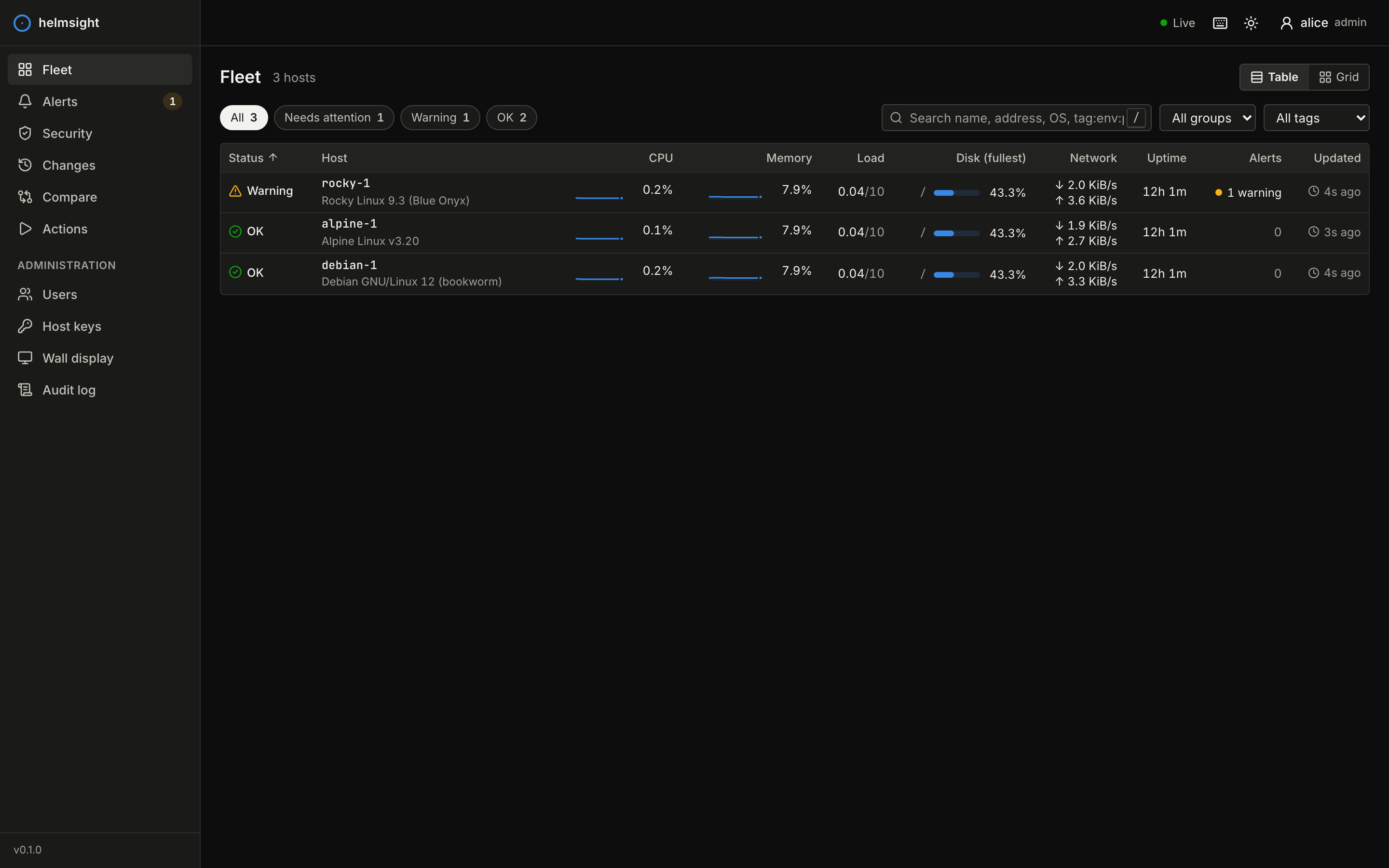Click alpine-1 CPU value 0.1%
Viewport: 1389px width, 868px height.
pos(657,230)
